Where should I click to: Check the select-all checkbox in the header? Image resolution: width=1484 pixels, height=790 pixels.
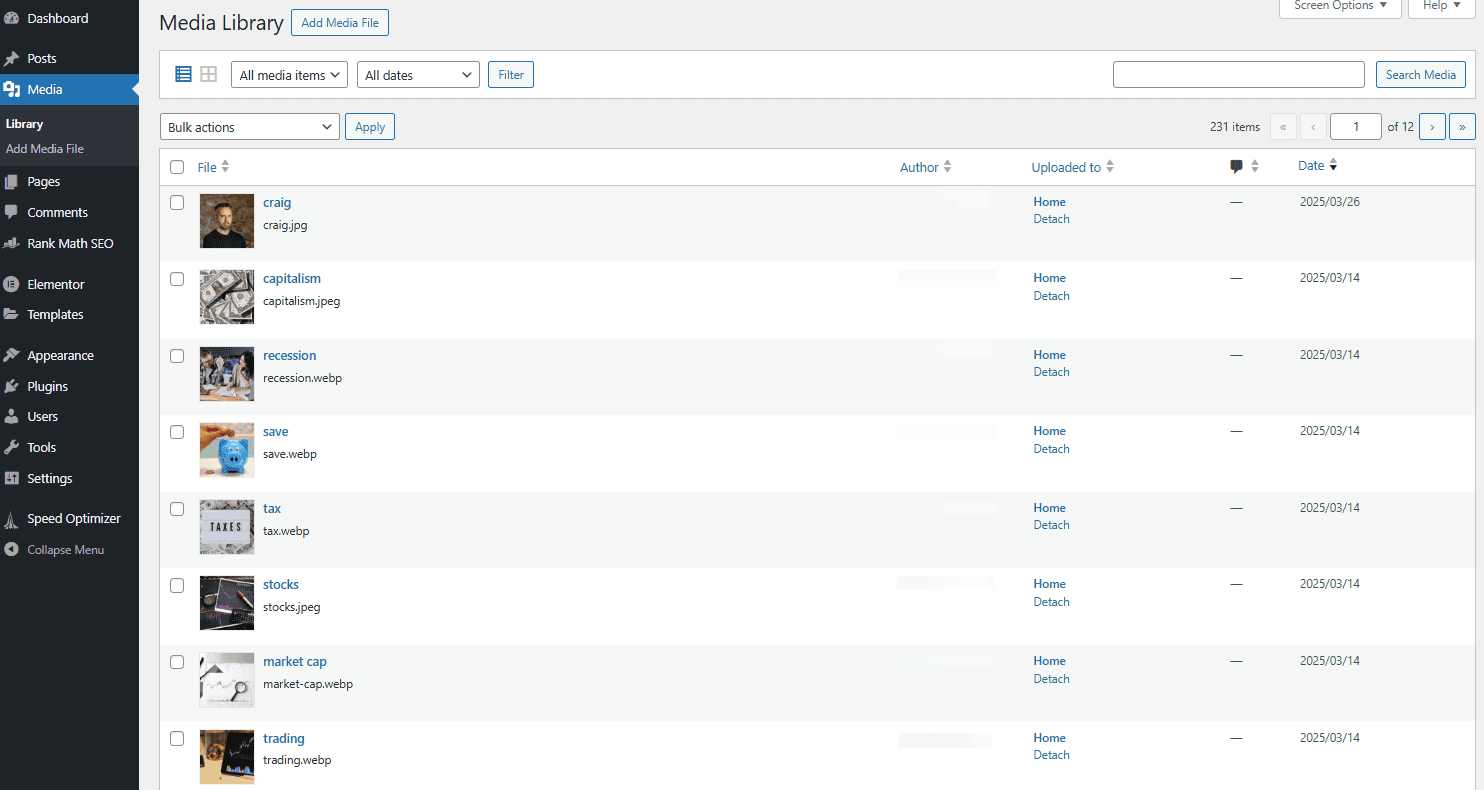click(177, 167)
